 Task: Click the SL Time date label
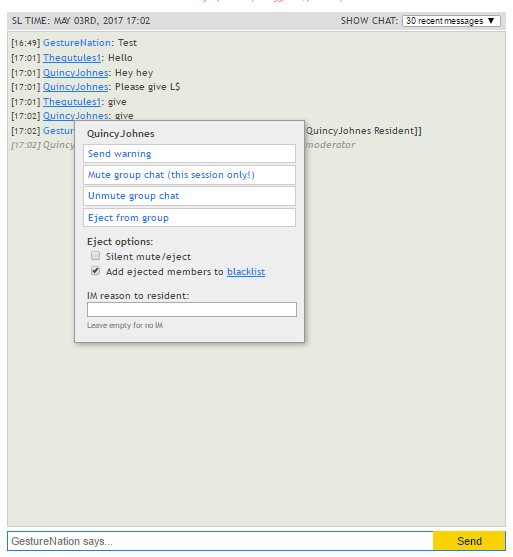point(81,21)
